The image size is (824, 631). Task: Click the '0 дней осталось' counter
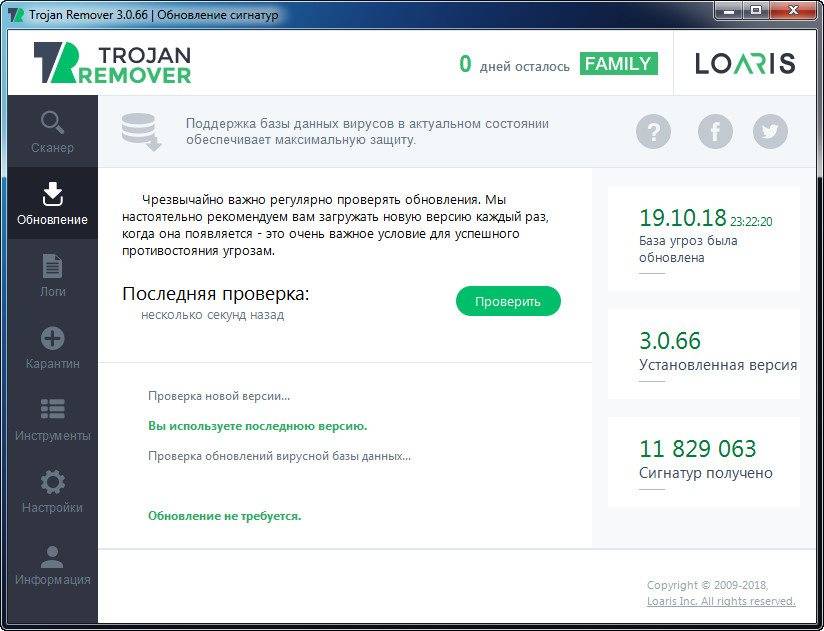[x=514, y=65]
